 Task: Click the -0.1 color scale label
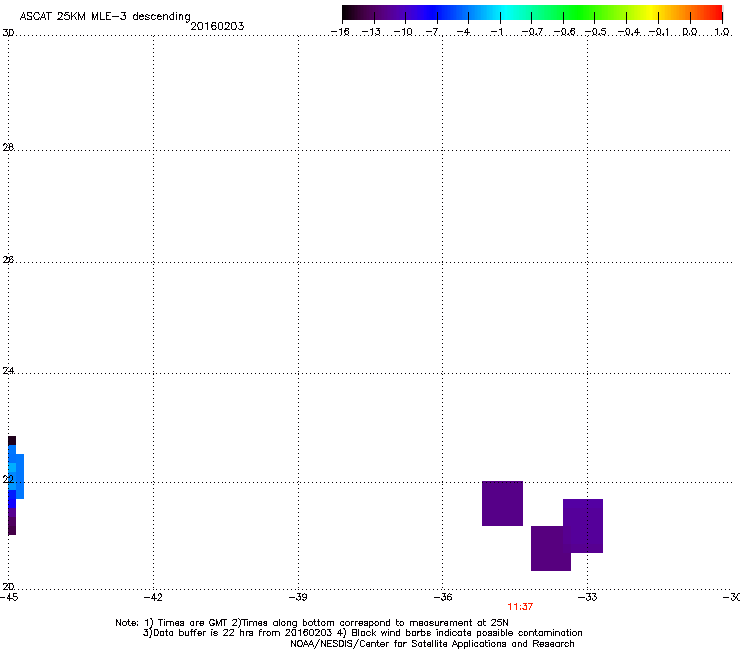[659, 32]
